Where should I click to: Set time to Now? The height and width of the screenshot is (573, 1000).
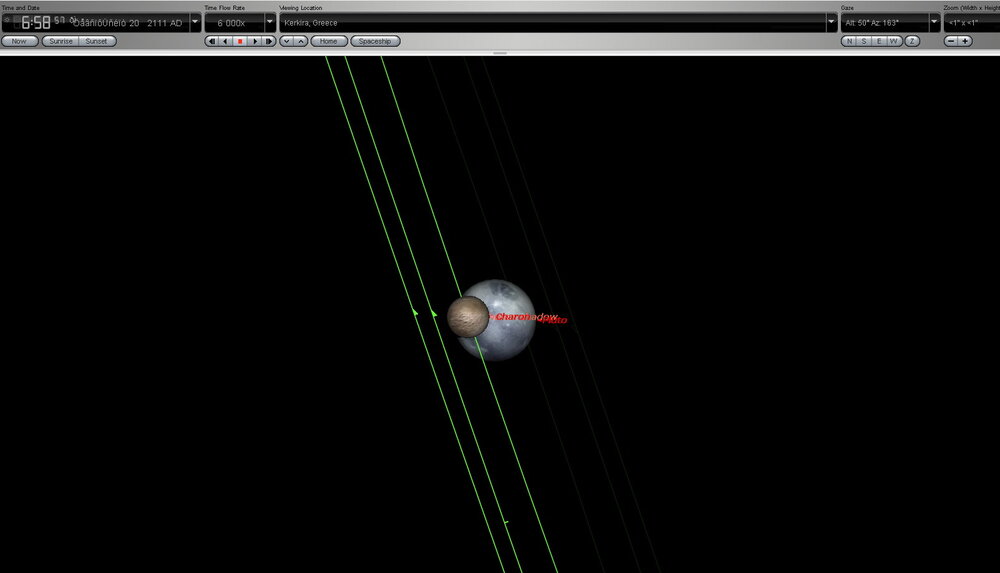tap(20, 41)
